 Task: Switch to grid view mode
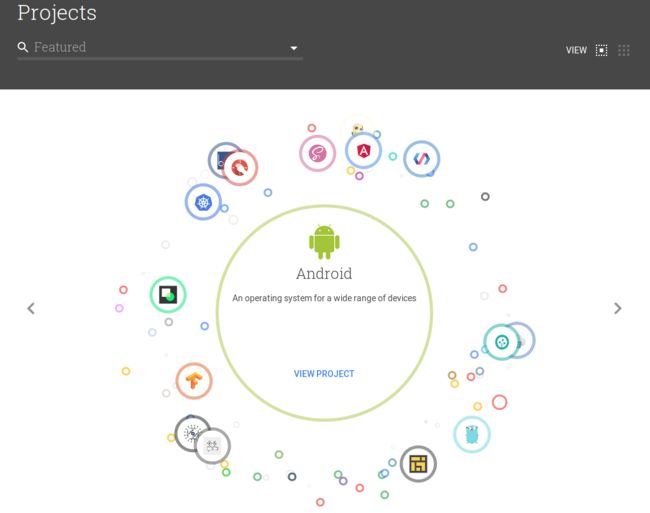(x=624, y=50)
